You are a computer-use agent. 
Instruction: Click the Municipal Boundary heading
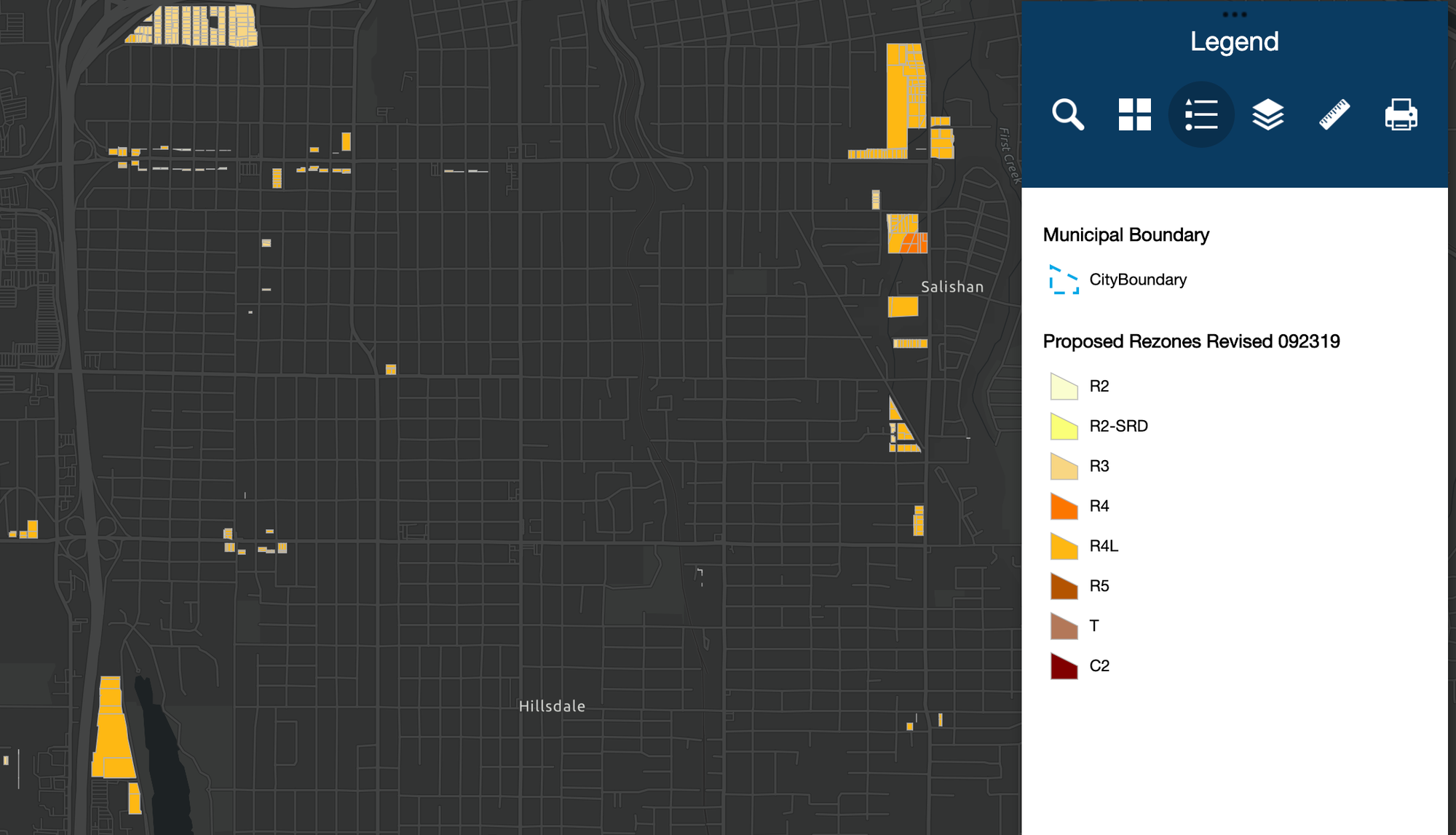[1125, 235]
